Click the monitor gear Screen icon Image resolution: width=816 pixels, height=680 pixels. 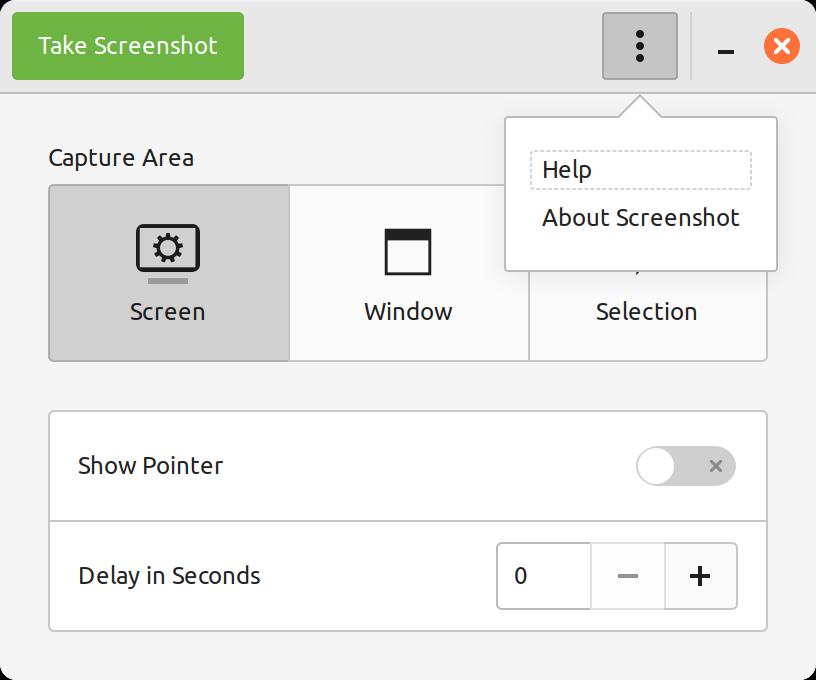[168, 252]
